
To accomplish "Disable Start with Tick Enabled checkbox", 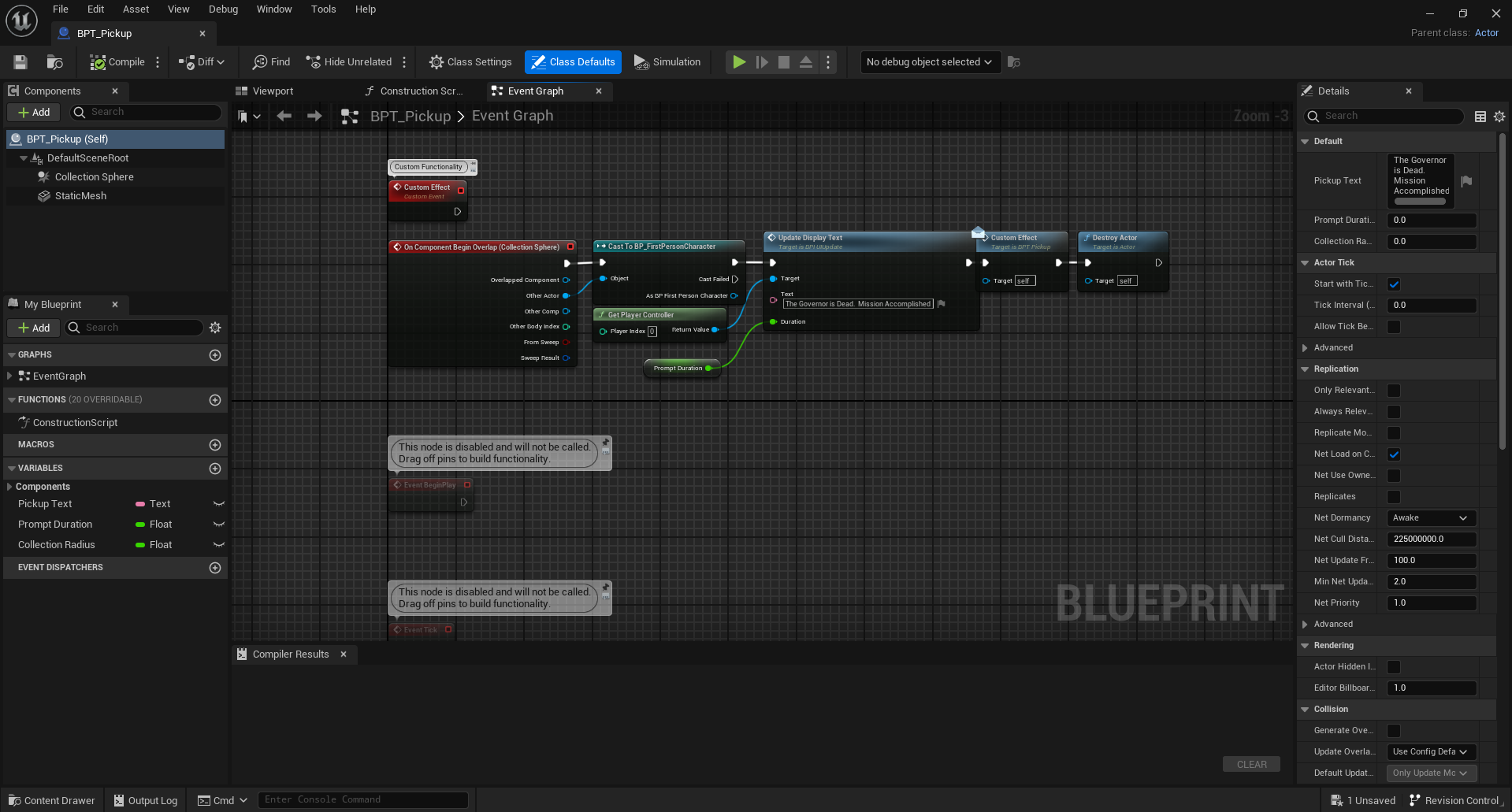I will (x=1393, y=284).
